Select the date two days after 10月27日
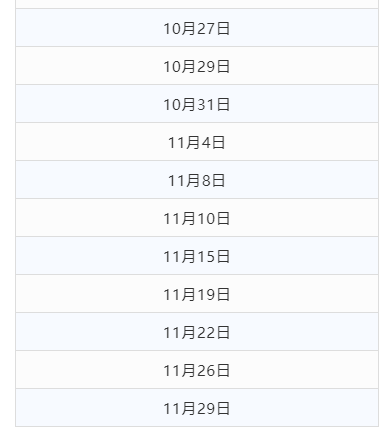389x436 pixels. [x=197, y=66]
